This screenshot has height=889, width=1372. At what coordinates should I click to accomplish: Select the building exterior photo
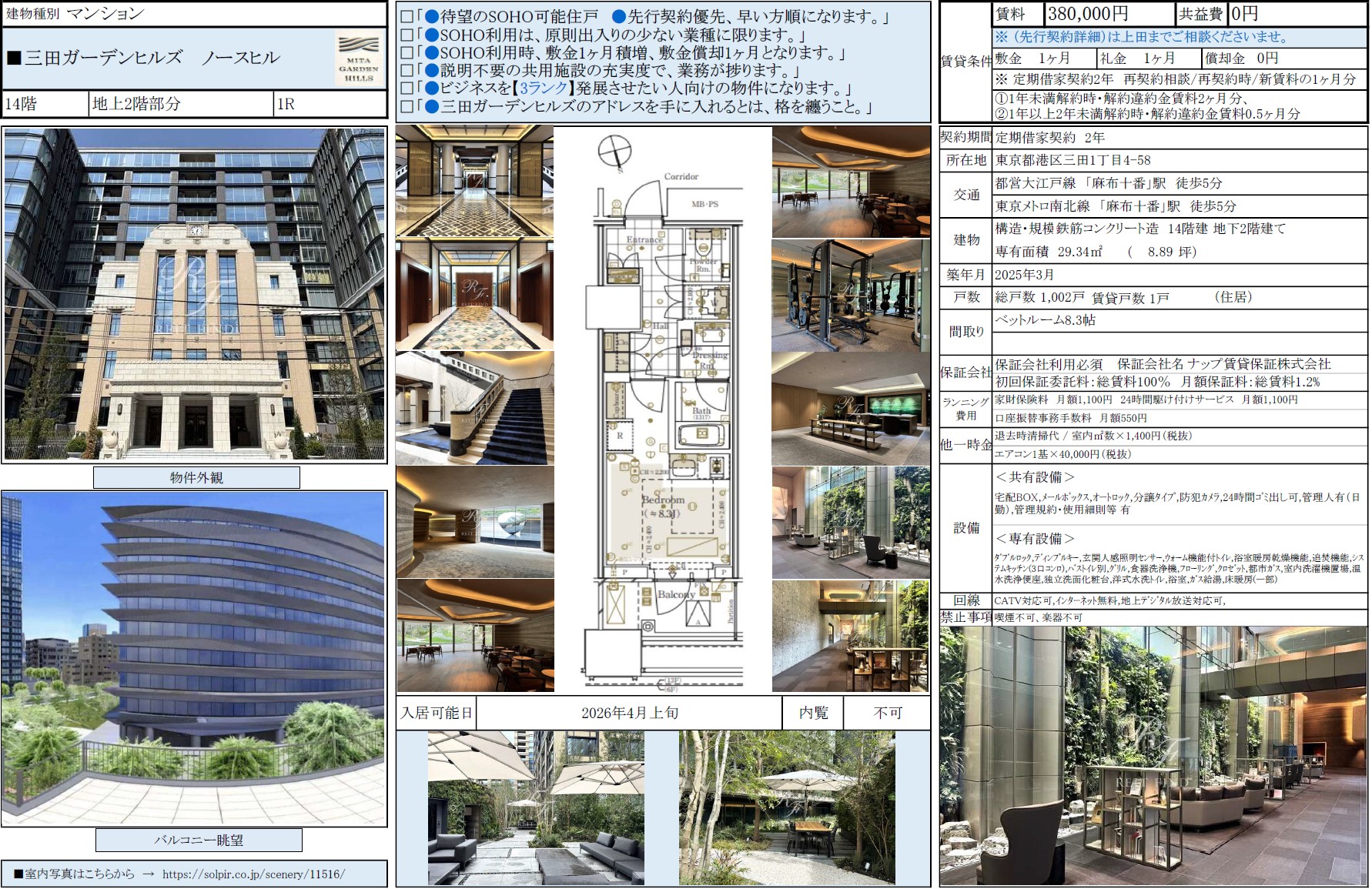tap(194, 294)
